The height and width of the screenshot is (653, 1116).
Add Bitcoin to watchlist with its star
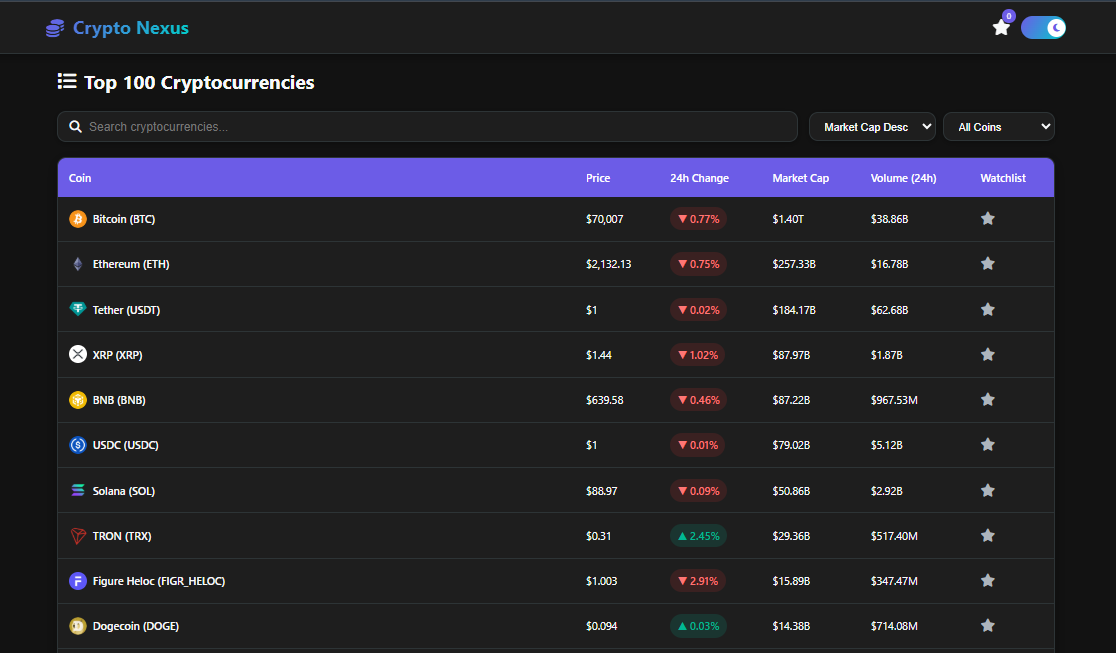coord(988,218)
